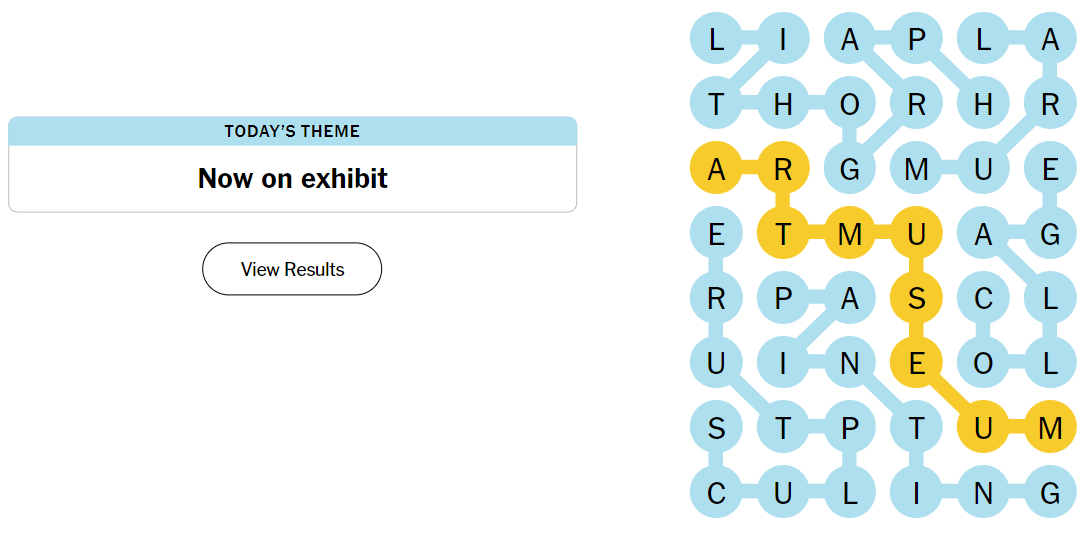Click the yellow M linked to yellow T
Image resolution: width=1089 pixels, height=539 pixels.
click(850, 235)
